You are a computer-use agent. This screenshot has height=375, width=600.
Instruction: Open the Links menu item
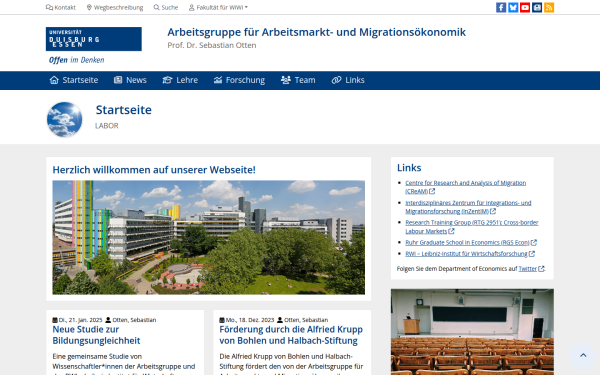coord(348,80)
